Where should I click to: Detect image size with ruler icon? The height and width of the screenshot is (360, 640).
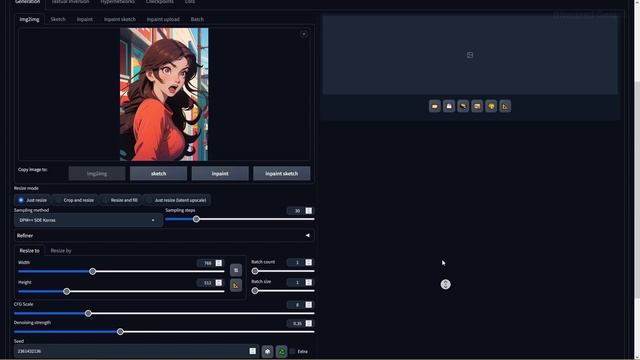[236, 285]
